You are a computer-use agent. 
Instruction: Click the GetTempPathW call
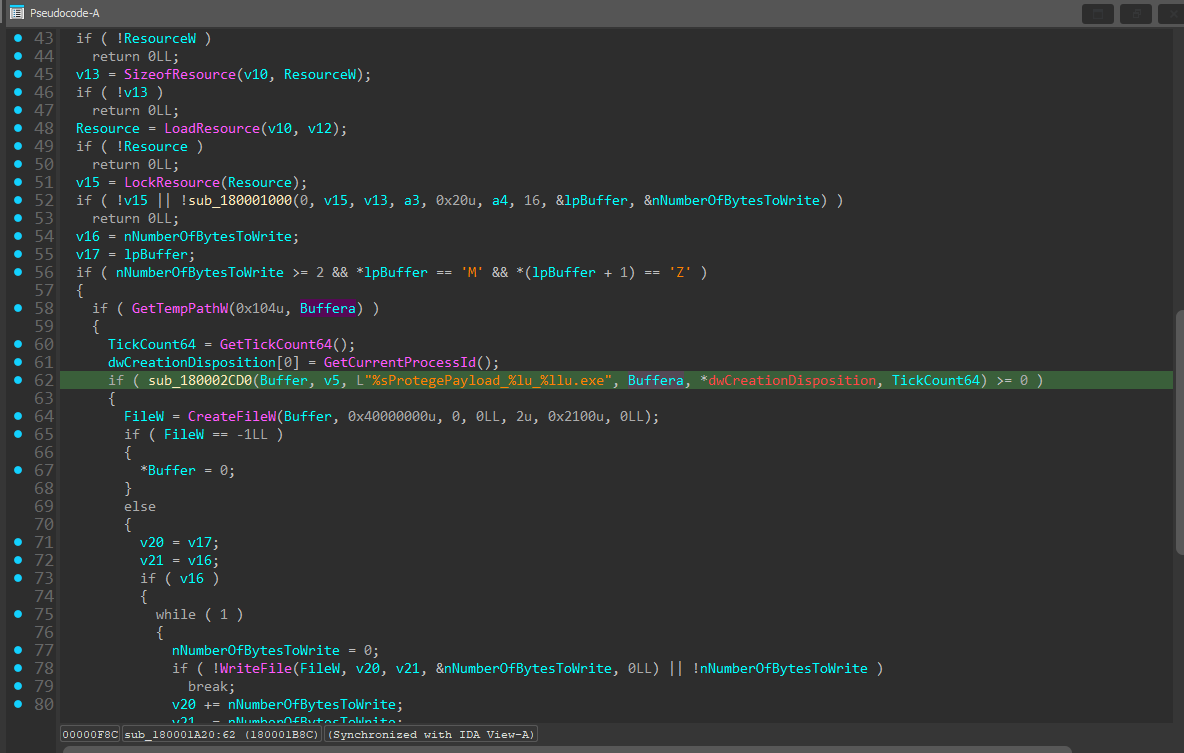click(x=180, y=308)
